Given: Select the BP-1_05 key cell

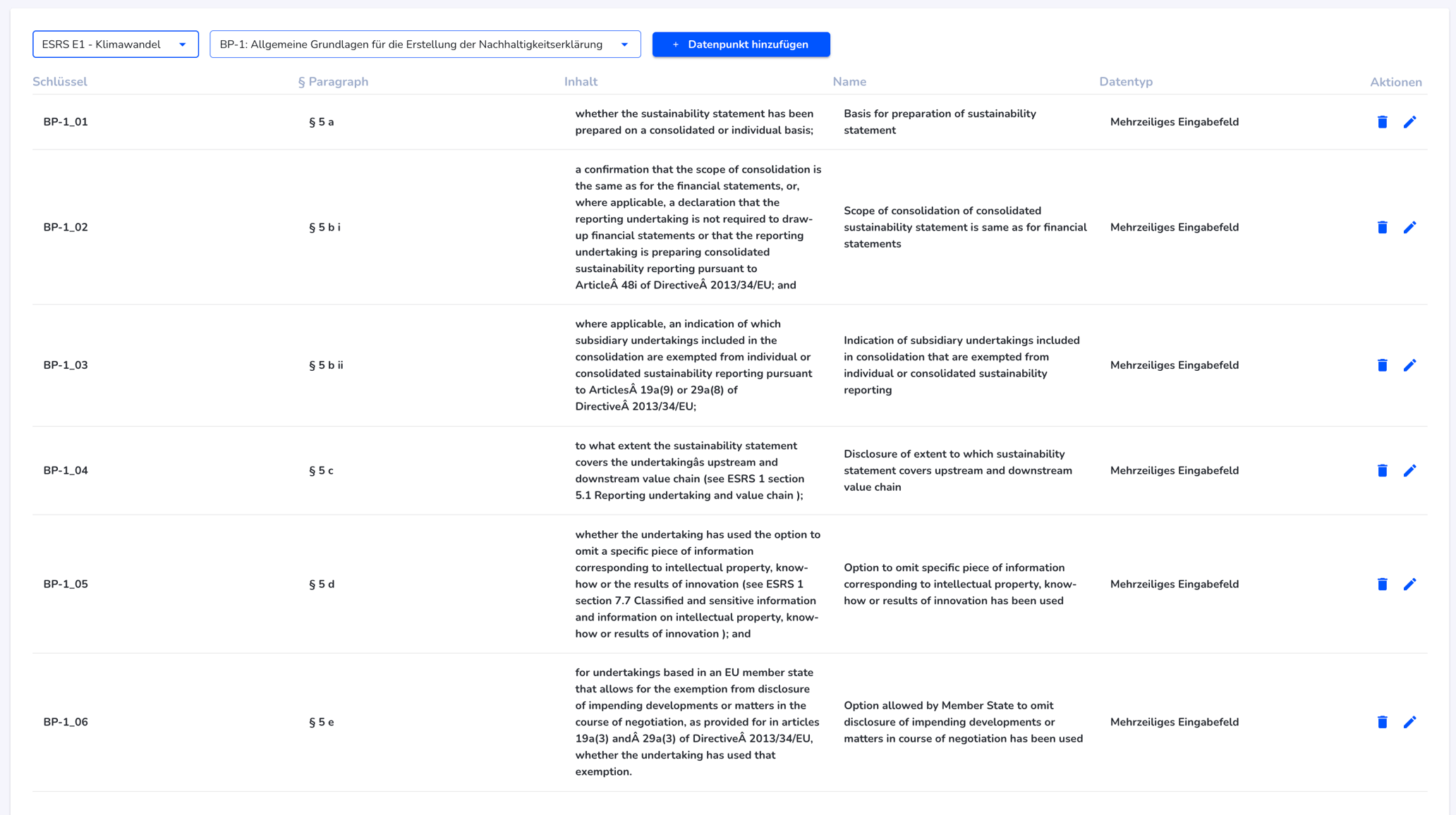Looking at the screenshot, I should point(66,584).
